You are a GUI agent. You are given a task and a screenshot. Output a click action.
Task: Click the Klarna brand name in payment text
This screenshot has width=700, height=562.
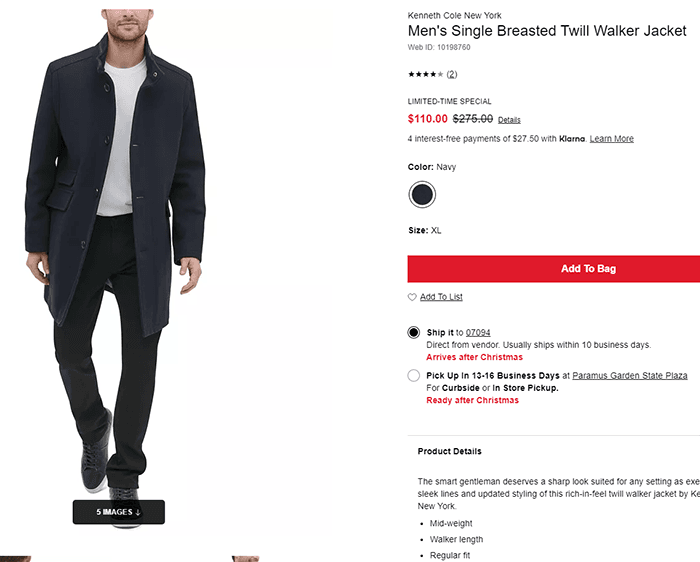(571, 139)
